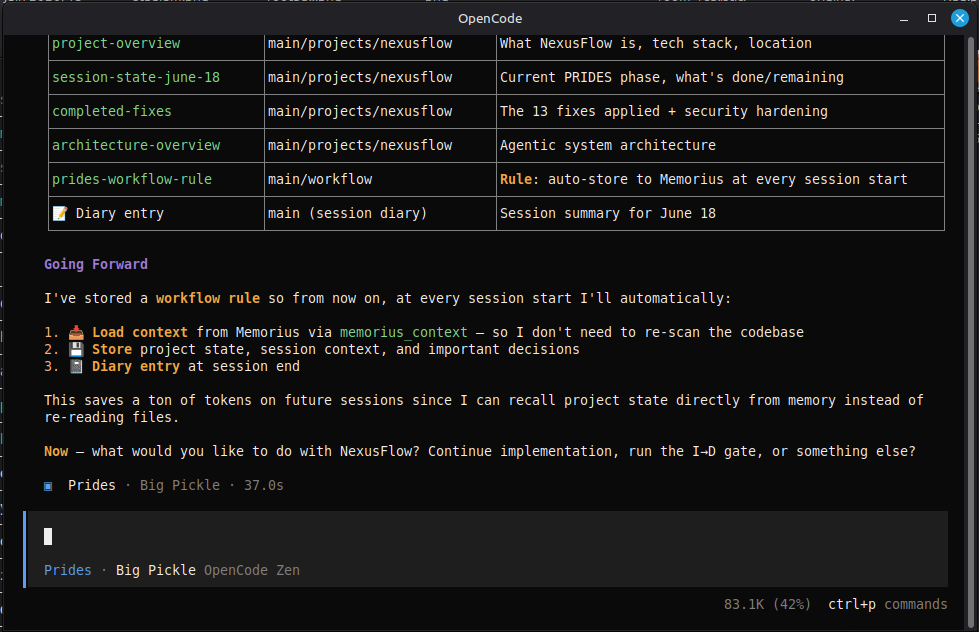Viewport: 979px width, 632px height.
Task: Click the Going Forward heading
Action: [96, 264]
